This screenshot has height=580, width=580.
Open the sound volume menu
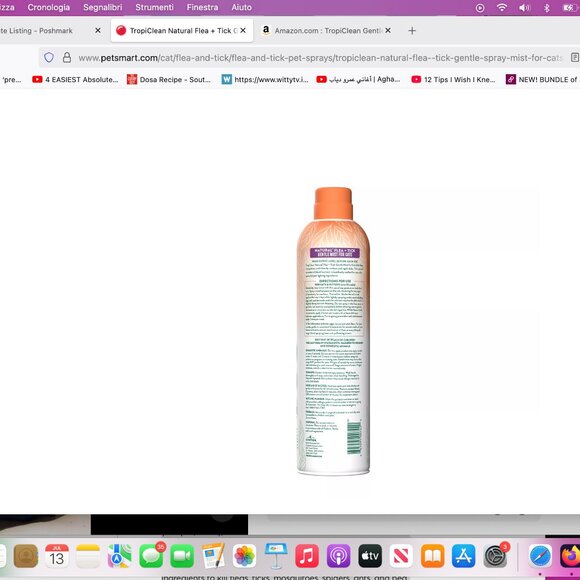point(524,8)
